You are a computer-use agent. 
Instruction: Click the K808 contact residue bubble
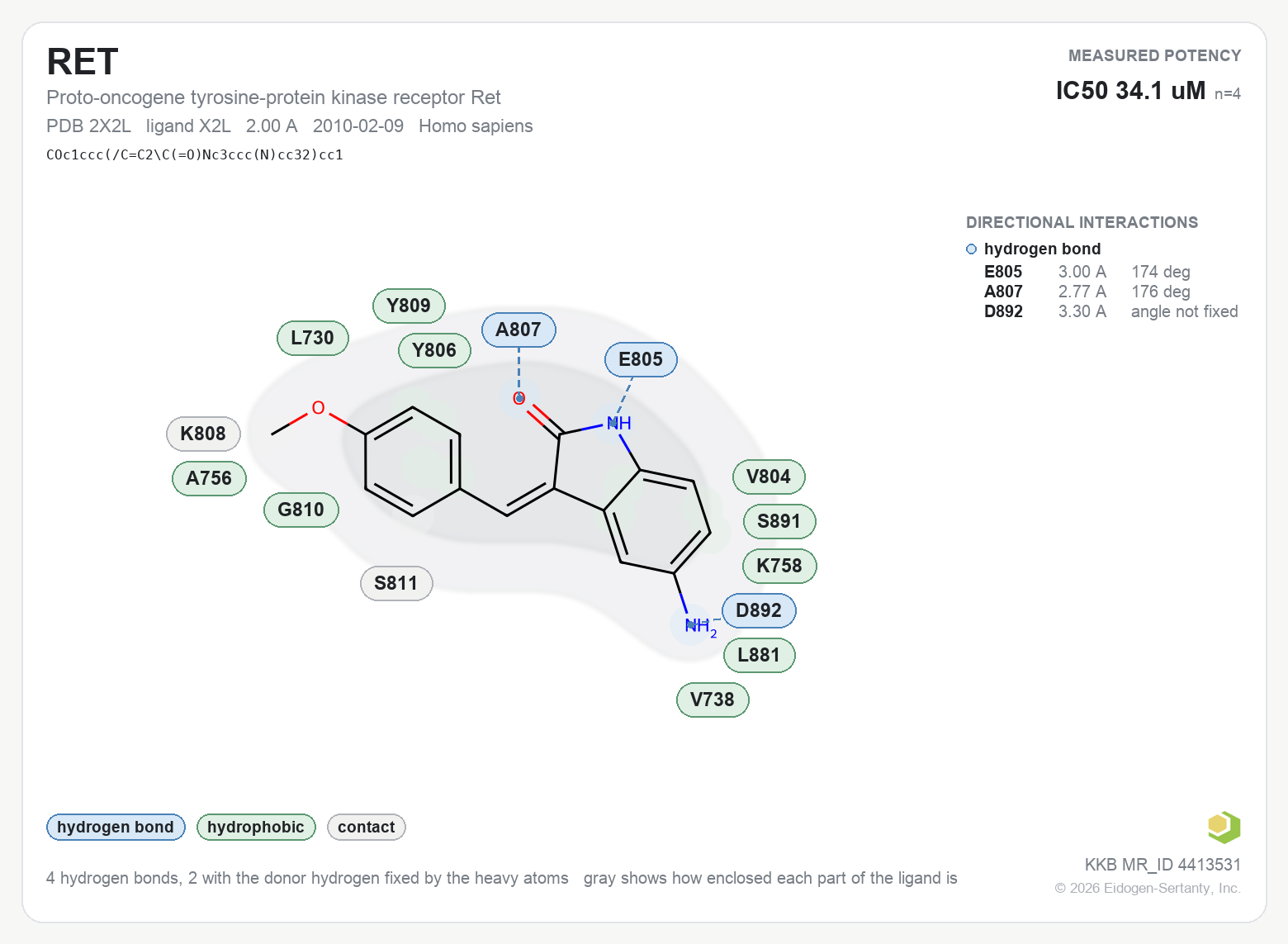coord(203,434)
